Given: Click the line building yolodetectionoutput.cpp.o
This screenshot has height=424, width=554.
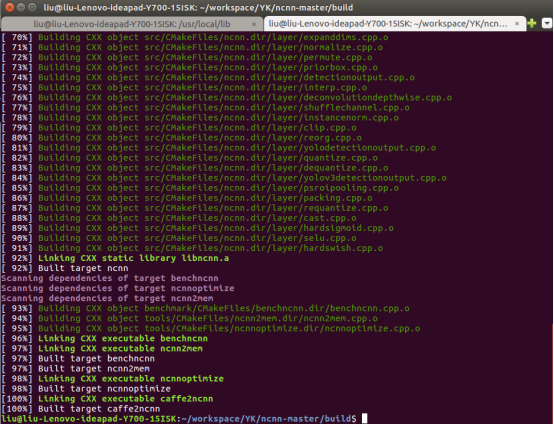Looking at the screenshot, I should click(x=219, y=148).
